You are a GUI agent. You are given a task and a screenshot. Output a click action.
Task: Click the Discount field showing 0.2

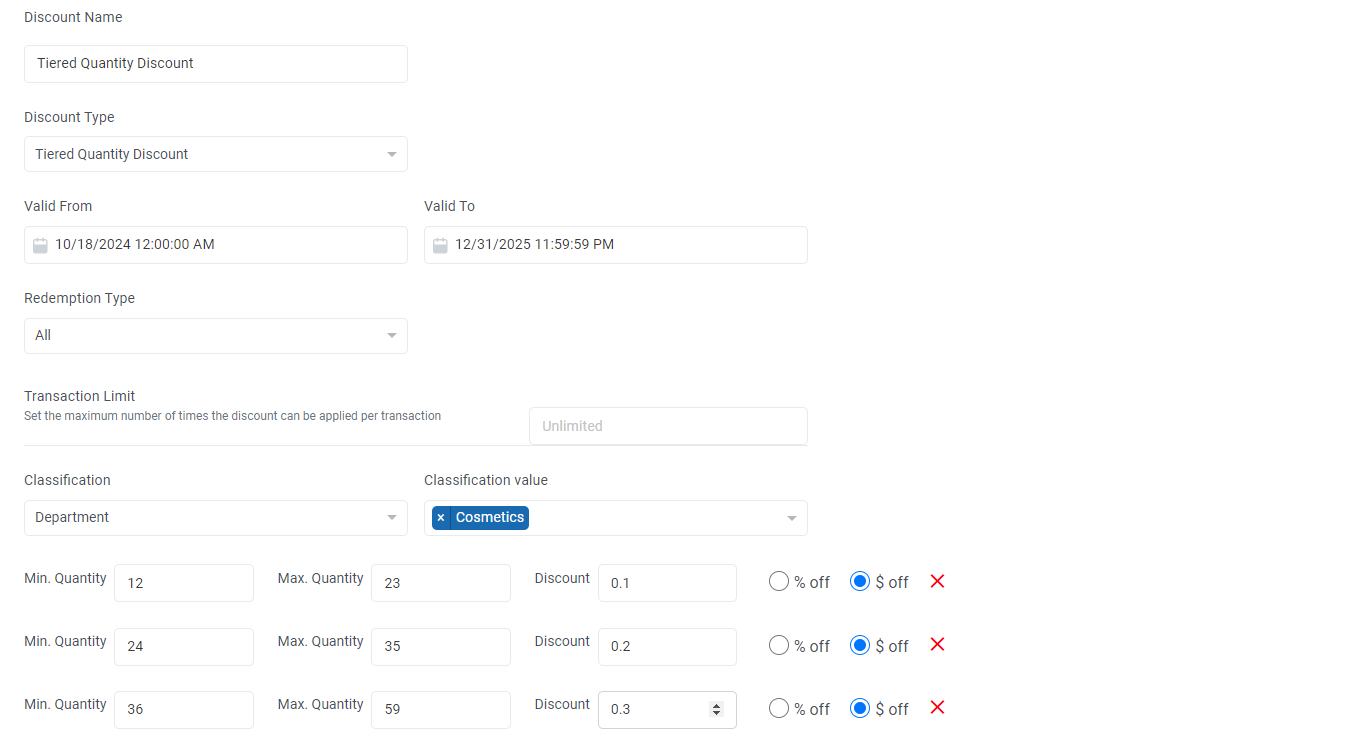click(x=666, y=647)
